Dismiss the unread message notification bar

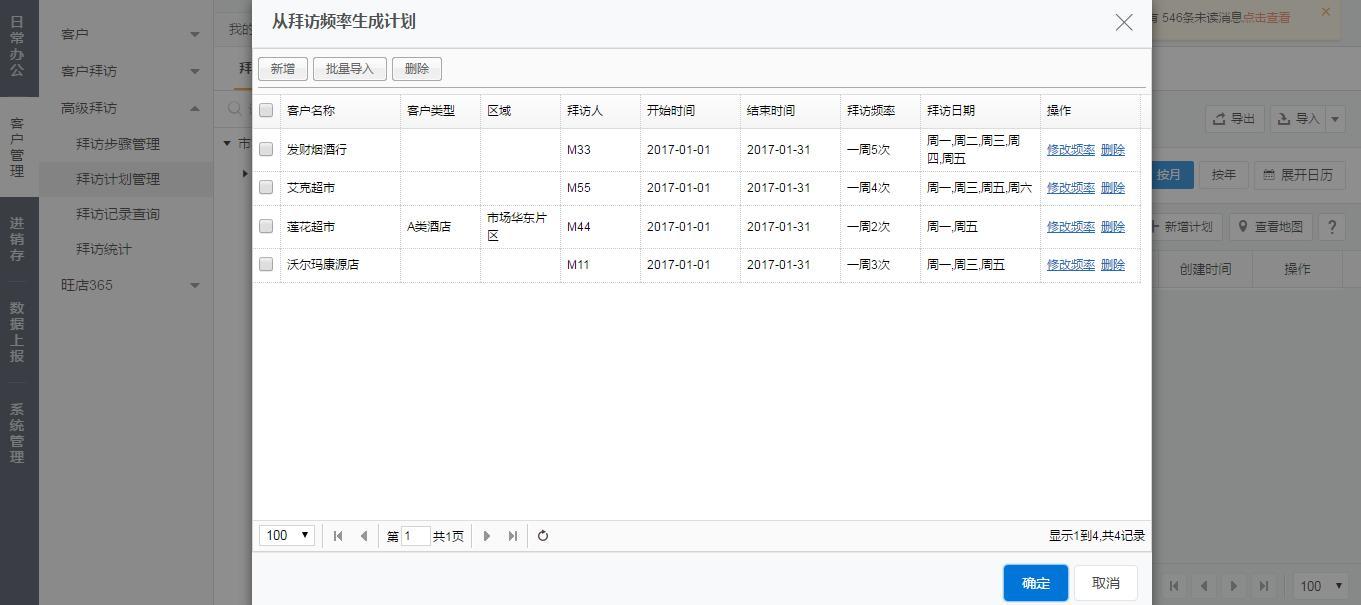tap(1326, 12)
